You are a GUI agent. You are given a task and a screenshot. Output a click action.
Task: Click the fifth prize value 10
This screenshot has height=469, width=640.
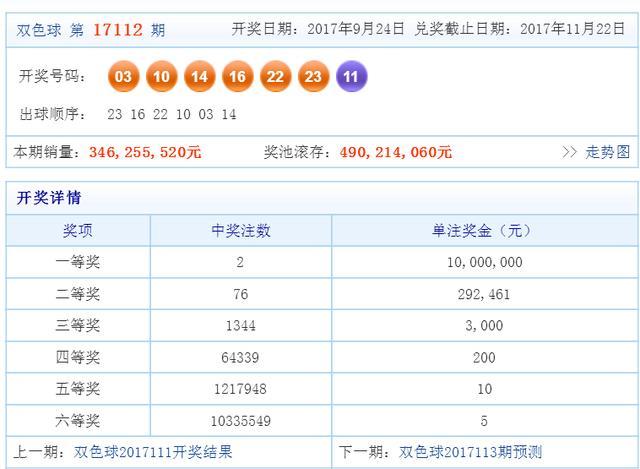point(484,389)
